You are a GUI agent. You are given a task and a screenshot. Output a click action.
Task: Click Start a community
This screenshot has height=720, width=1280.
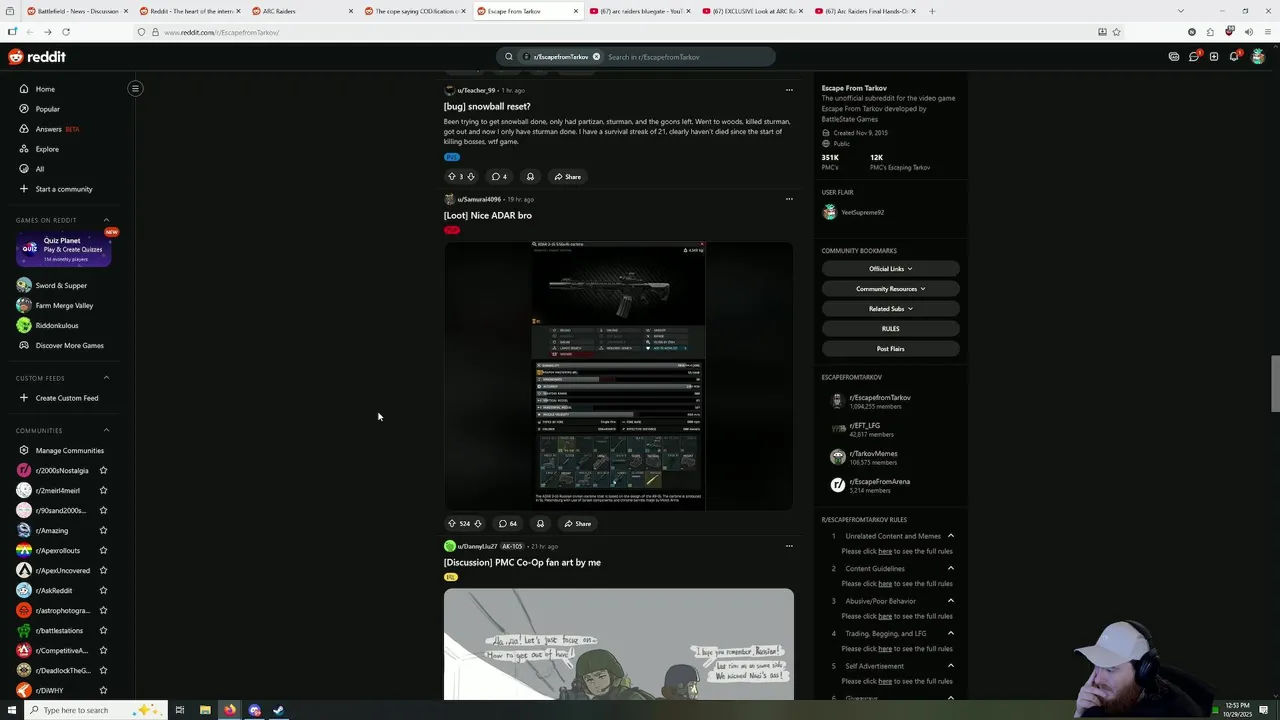pos(66,189)
